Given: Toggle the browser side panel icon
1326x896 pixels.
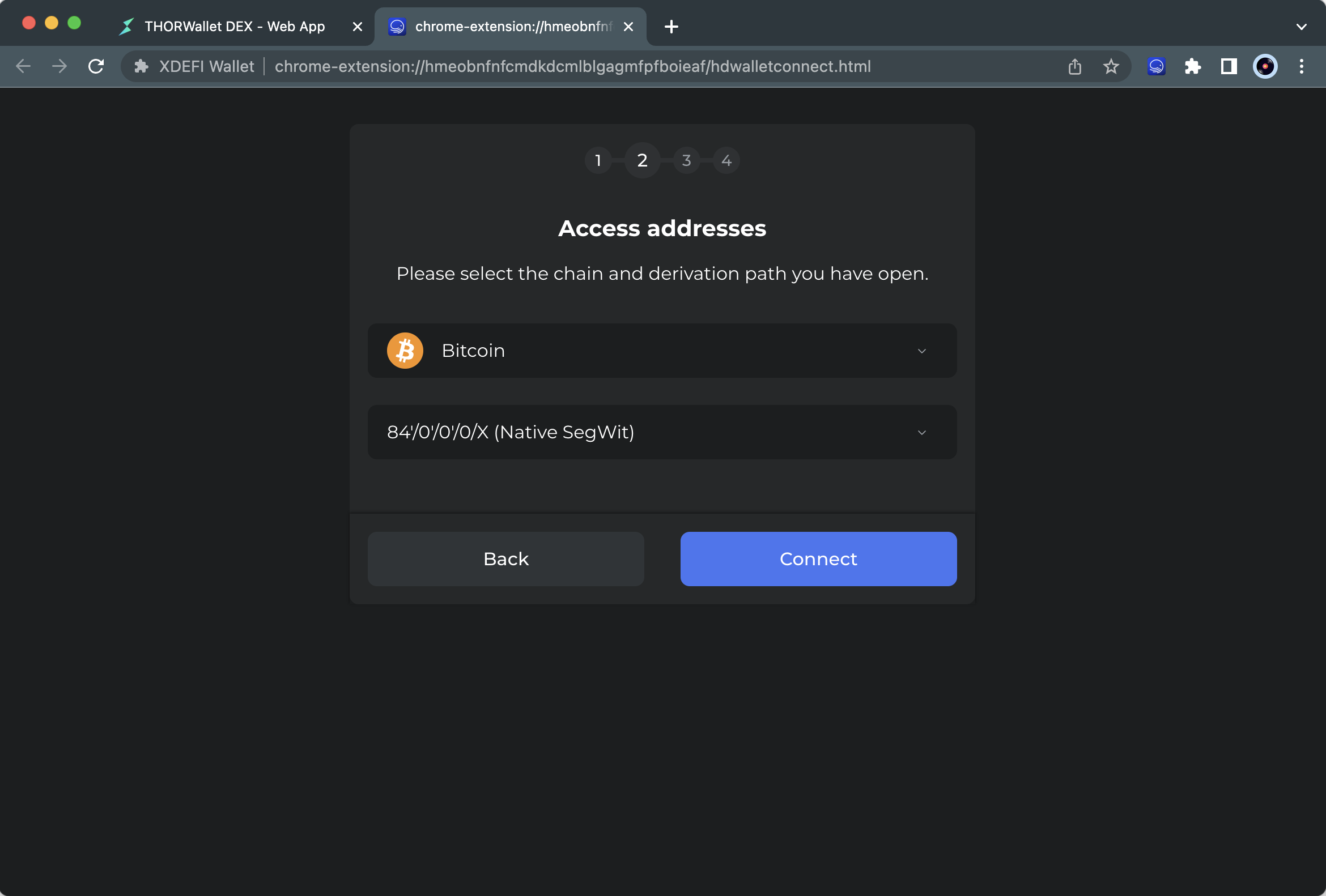Looking at the screenshot, I should click(1229, 67).
